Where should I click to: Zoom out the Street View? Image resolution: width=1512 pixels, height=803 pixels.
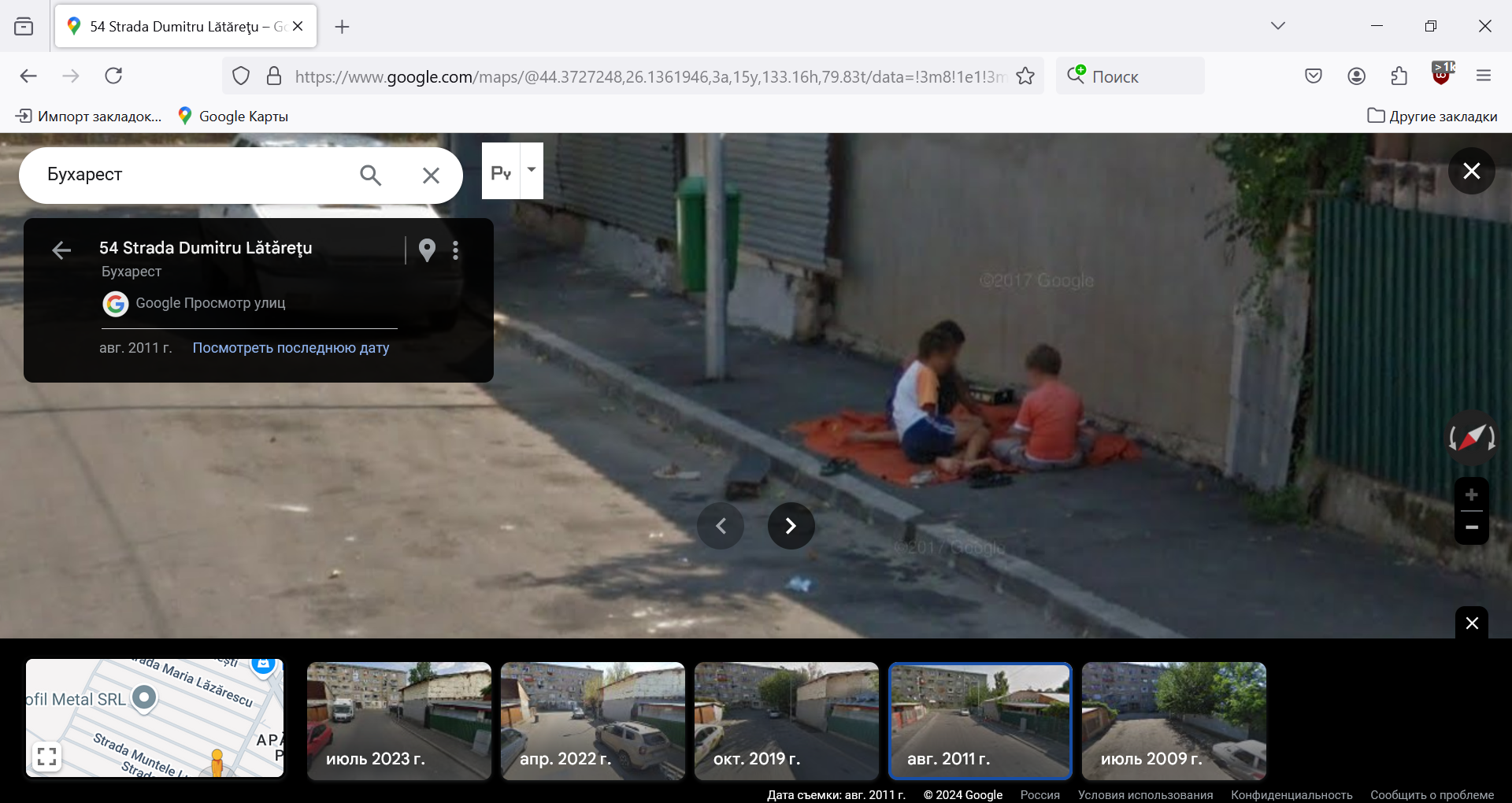(x=1471, y=527)
